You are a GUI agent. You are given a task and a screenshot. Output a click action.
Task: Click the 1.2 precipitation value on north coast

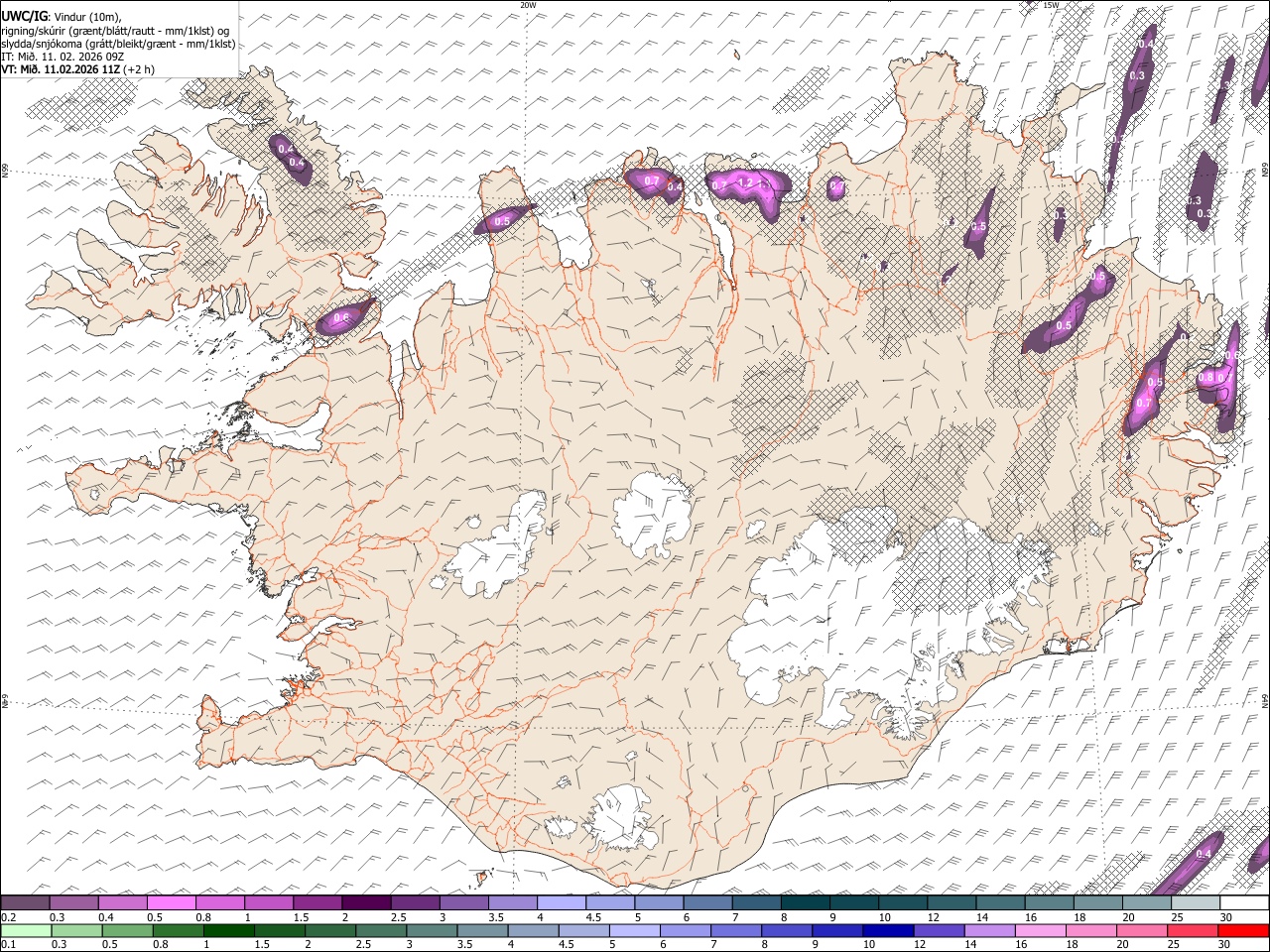[x=746, y=183]
